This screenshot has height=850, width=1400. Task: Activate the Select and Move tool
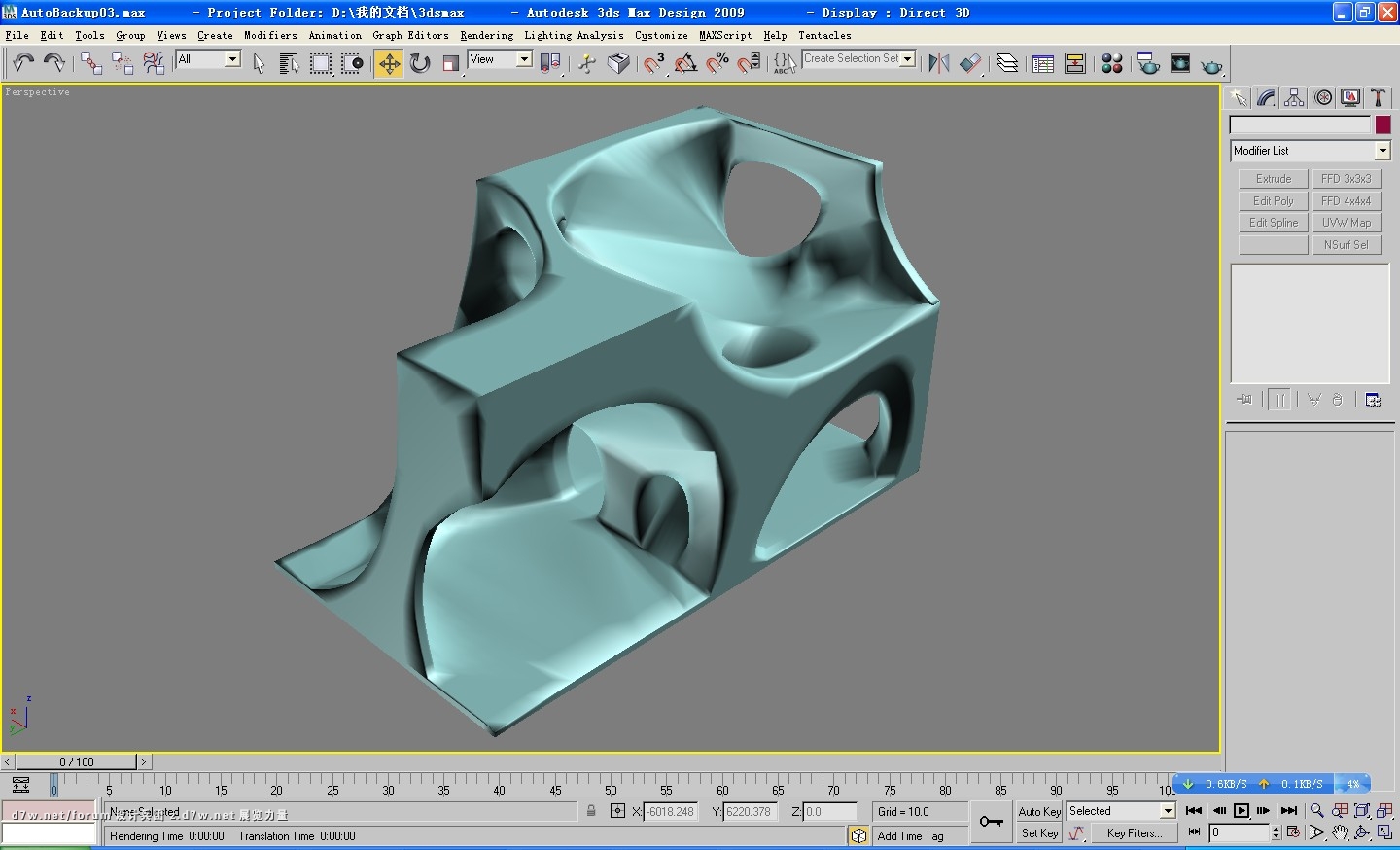pos(389,63)
